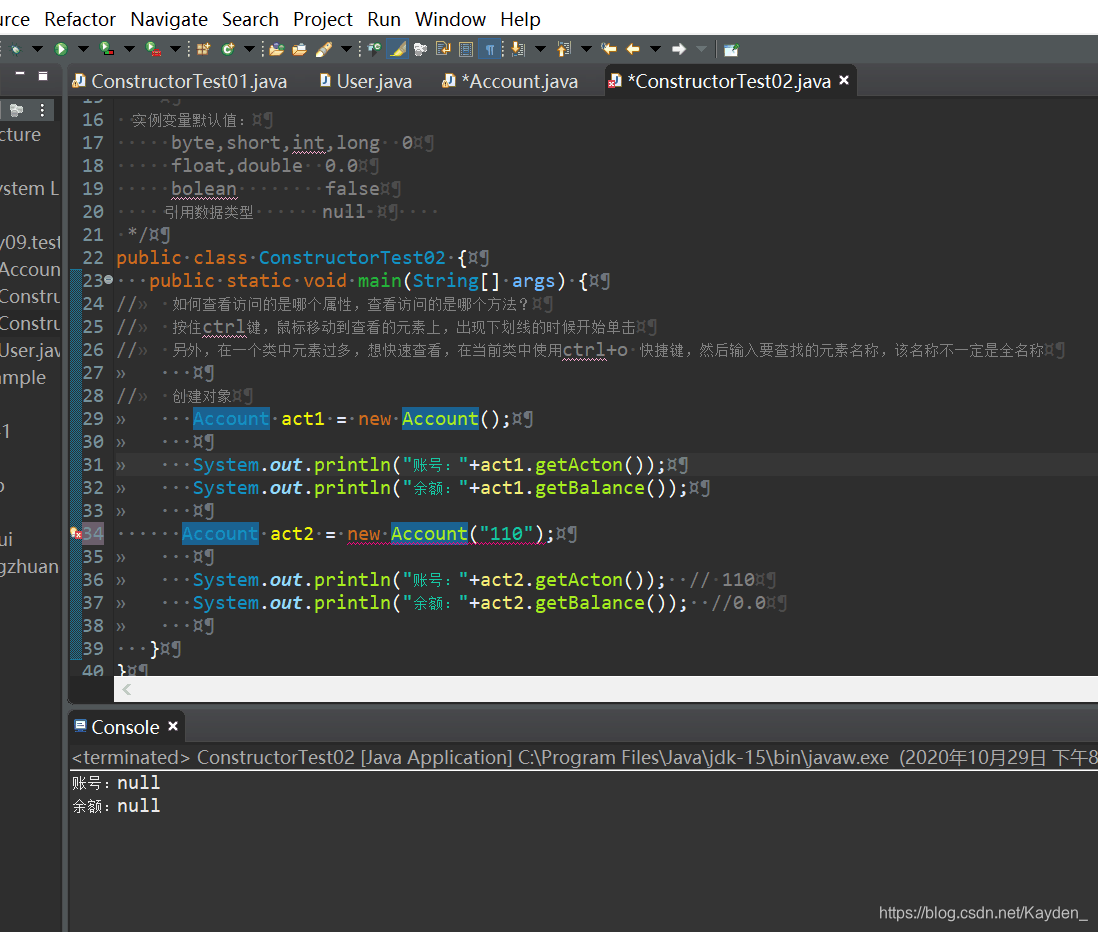Open the Help menu
This screenshot has width=1098, height=932.
(520, 19)
